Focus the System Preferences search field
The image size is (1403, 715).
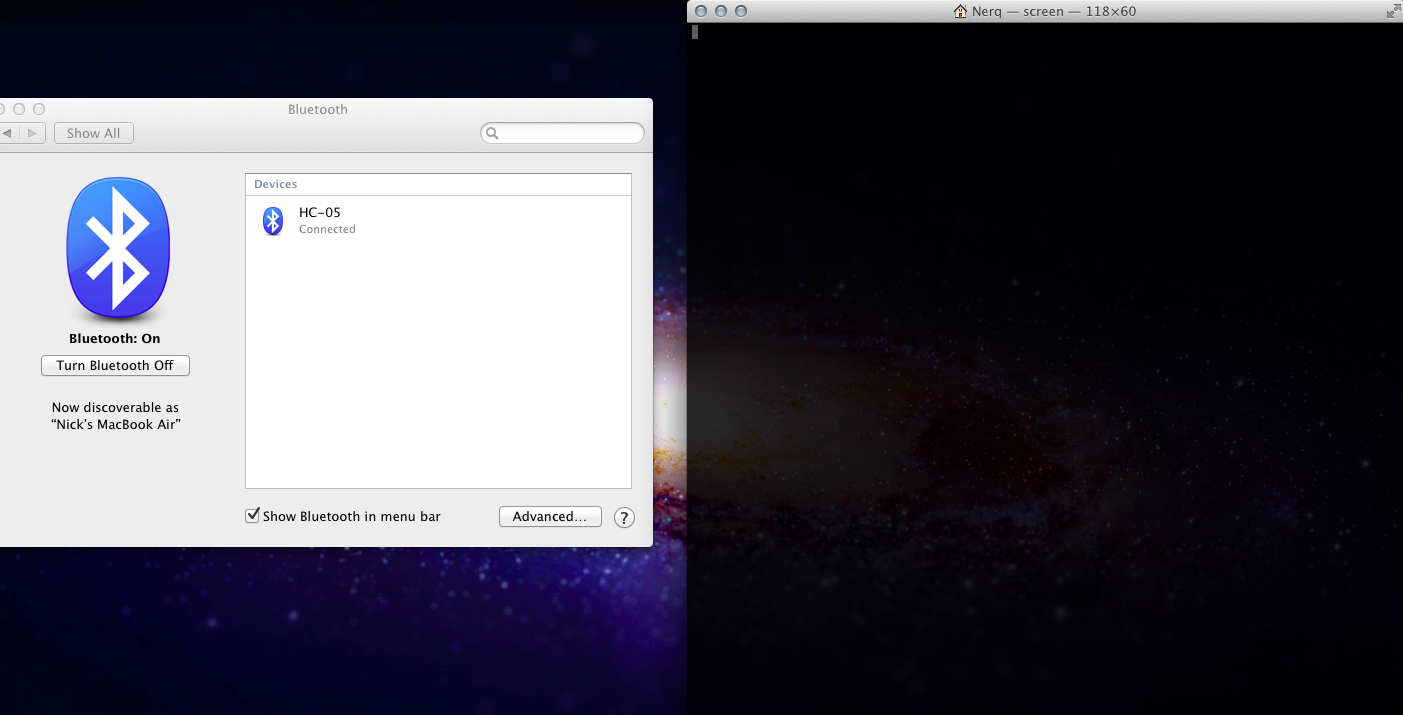click(x=562, y=133)
